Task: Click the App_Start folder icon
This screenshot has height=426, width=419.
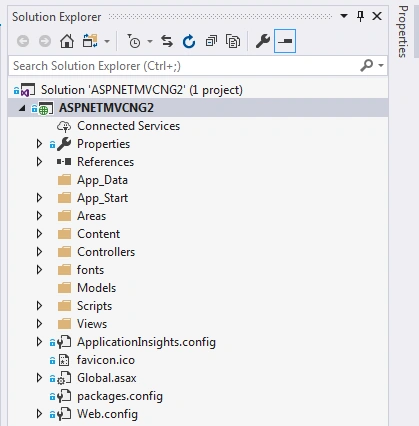Action: 64,198
